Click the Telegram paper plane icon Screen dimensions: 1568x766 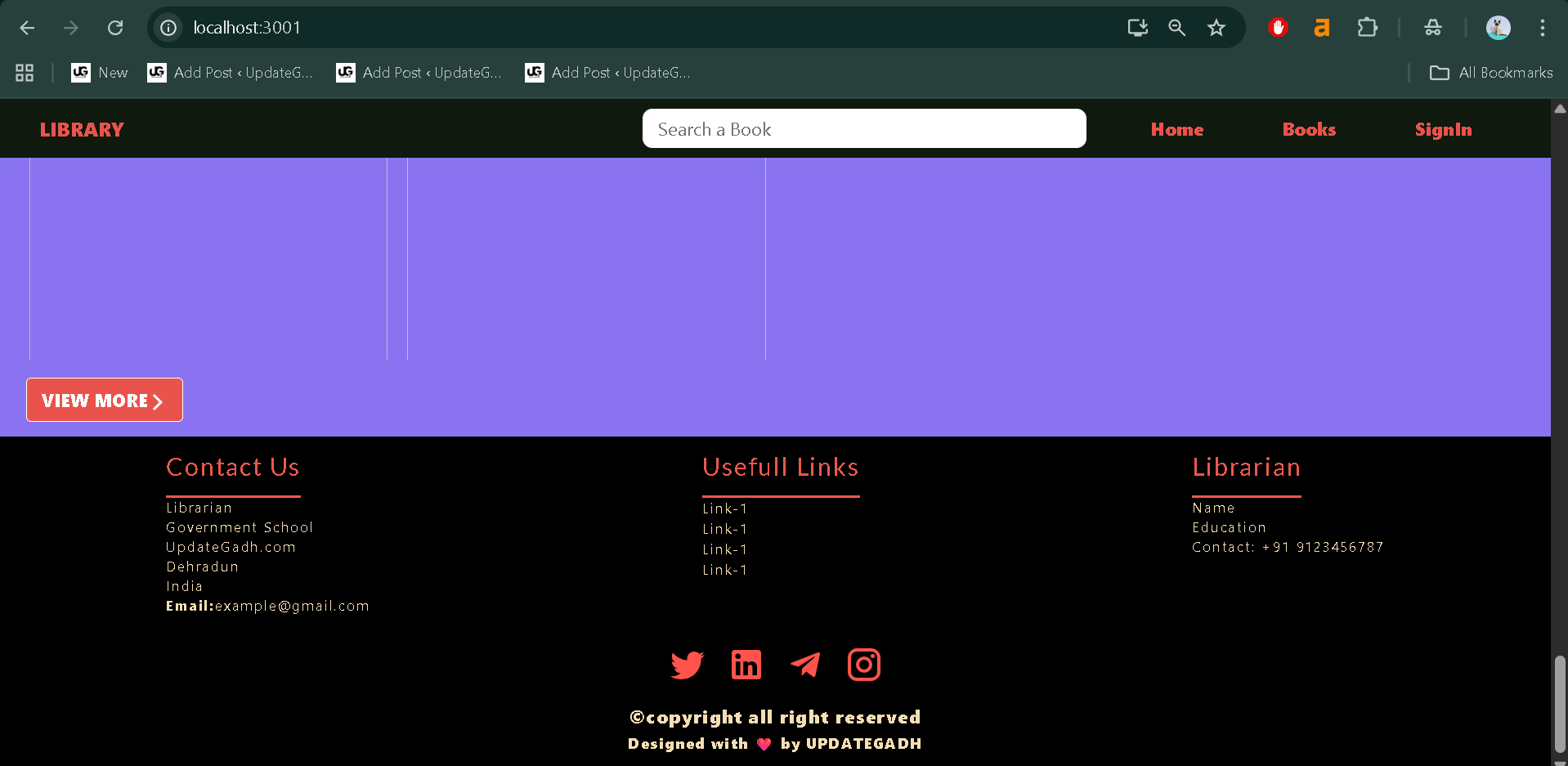[x=805, y=665]
